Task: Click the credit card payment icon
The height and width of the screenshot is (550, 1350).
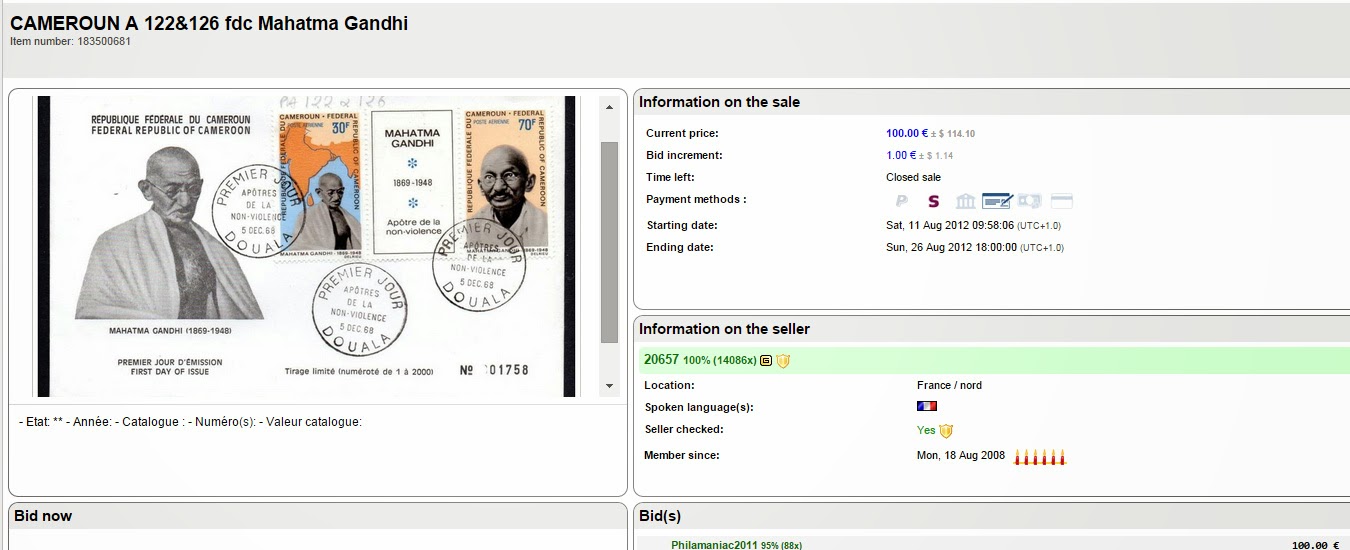Action: pyautogui.click(x=1062, y=201)
